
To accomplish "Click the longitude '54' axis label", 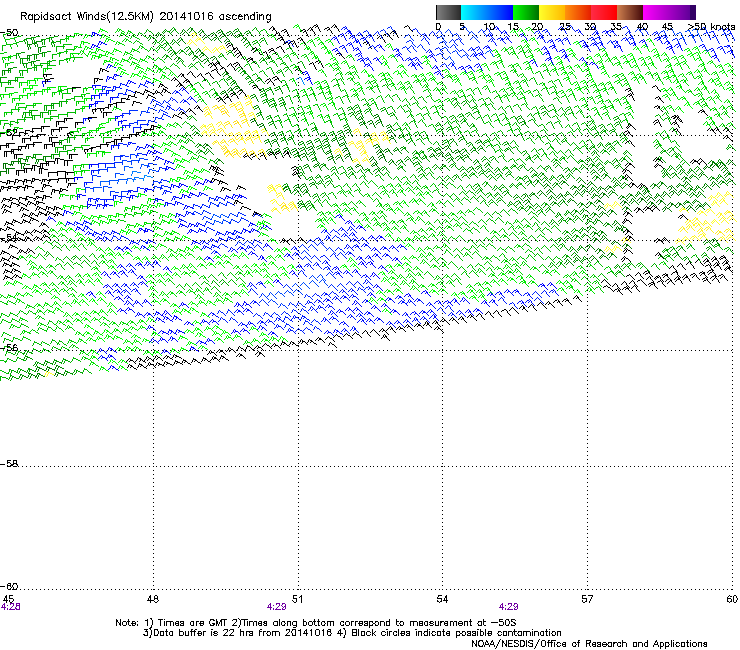I will tap(442, 599).
